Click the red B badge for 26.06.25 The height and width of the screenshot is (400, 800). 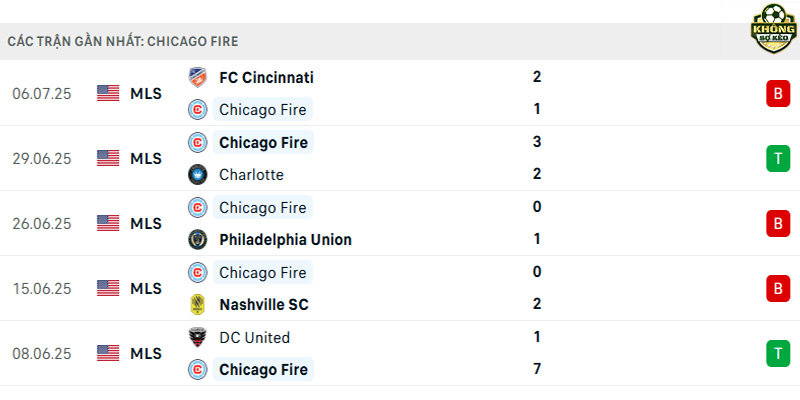tap(778, 223)
